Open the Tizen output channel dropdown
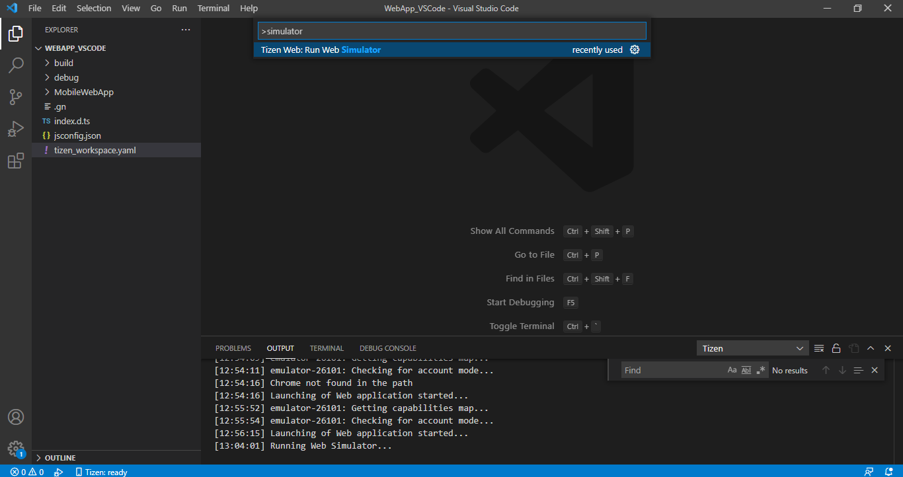903x477 pixels. click(x=752, y=348)
